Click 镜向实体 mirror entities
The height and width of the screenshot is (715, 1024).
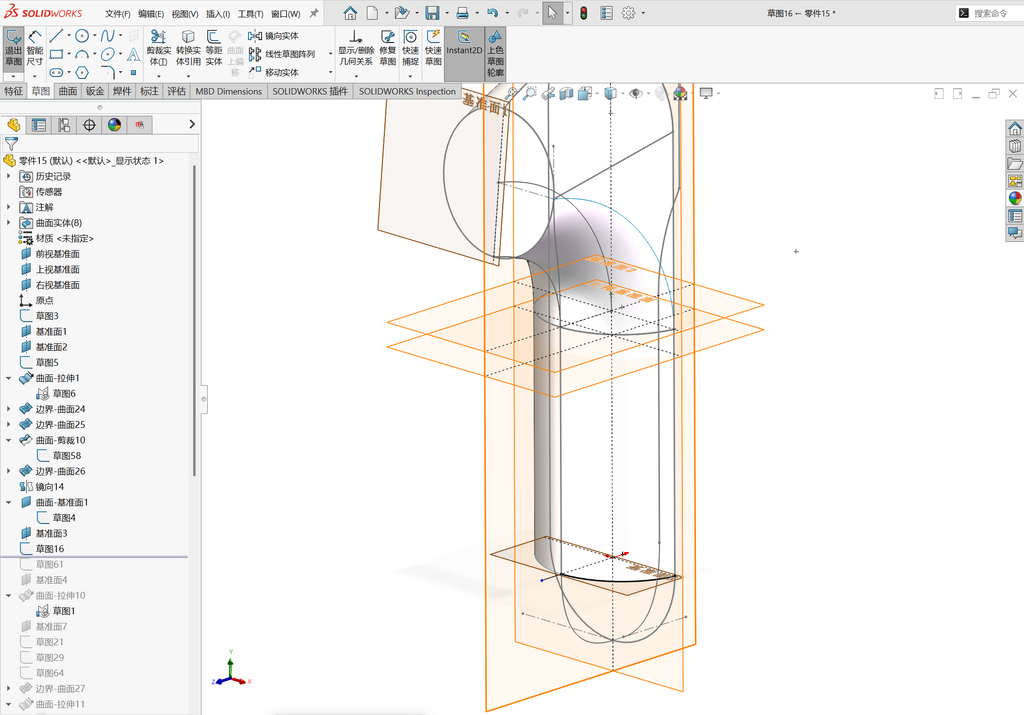point(274,36)
